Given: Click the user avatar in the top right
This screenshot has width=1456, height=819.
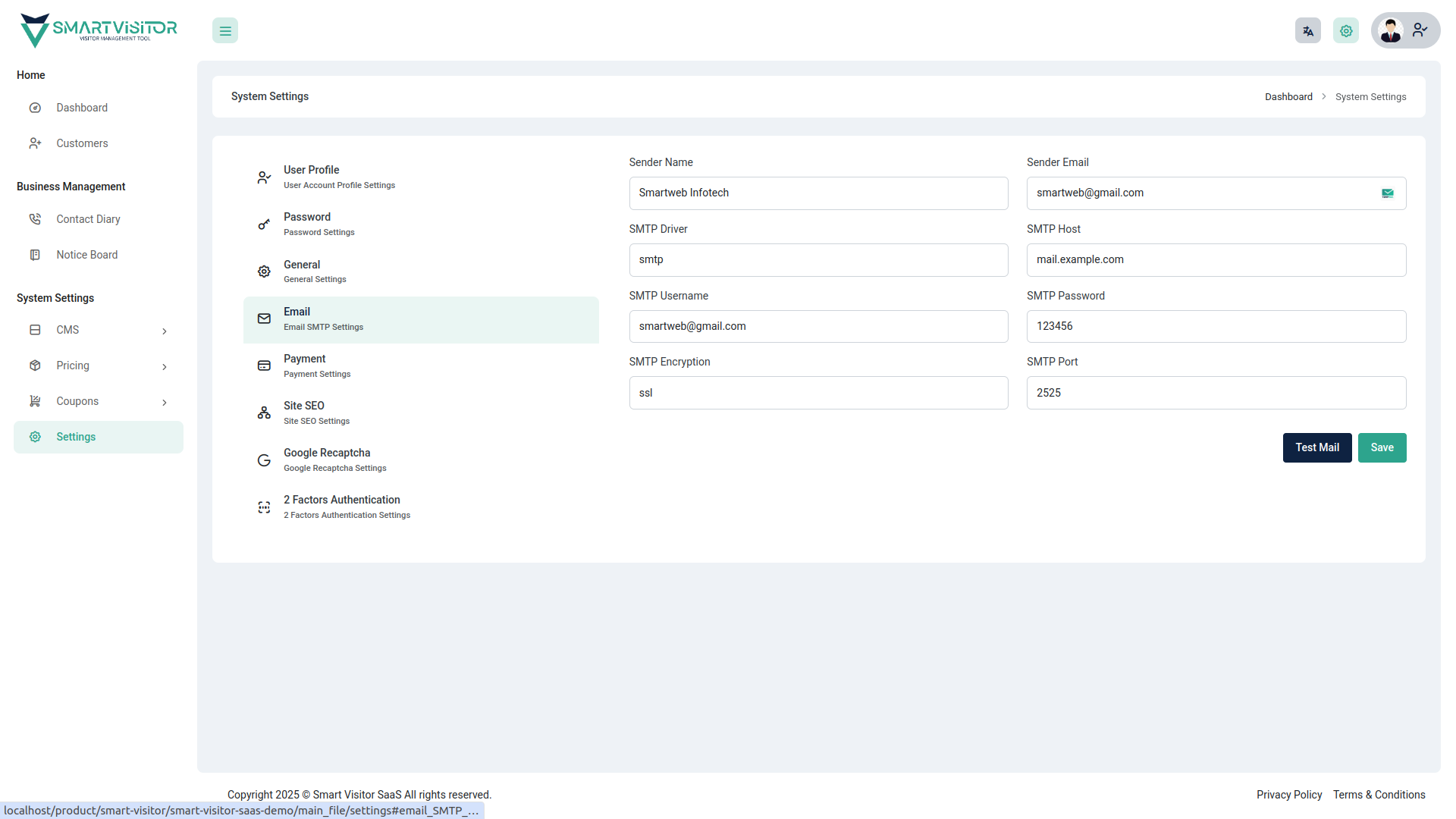Looking at the screenshot, I should pos(1390,30).
